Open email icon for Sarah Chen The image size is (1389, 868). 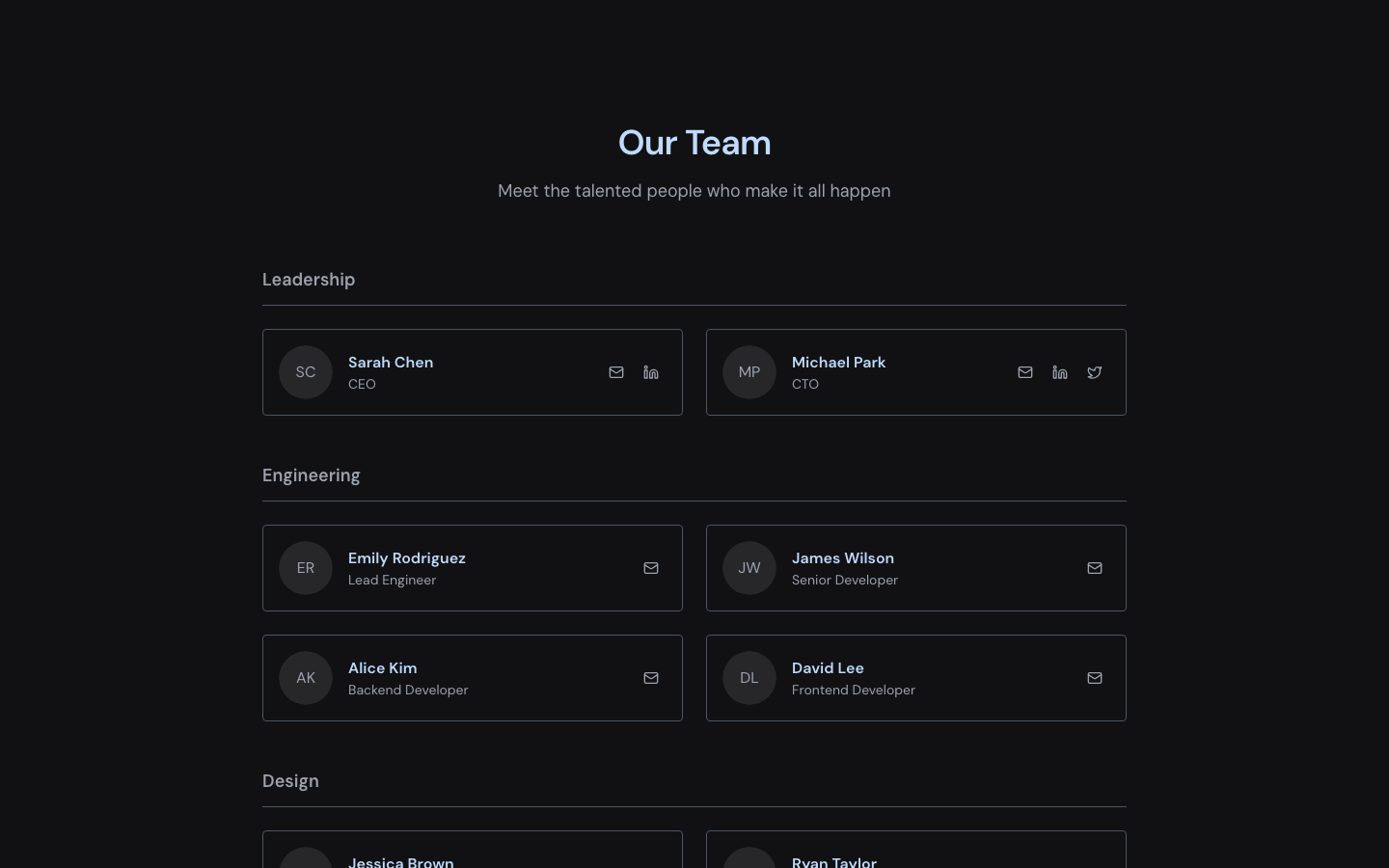(616, 372)
